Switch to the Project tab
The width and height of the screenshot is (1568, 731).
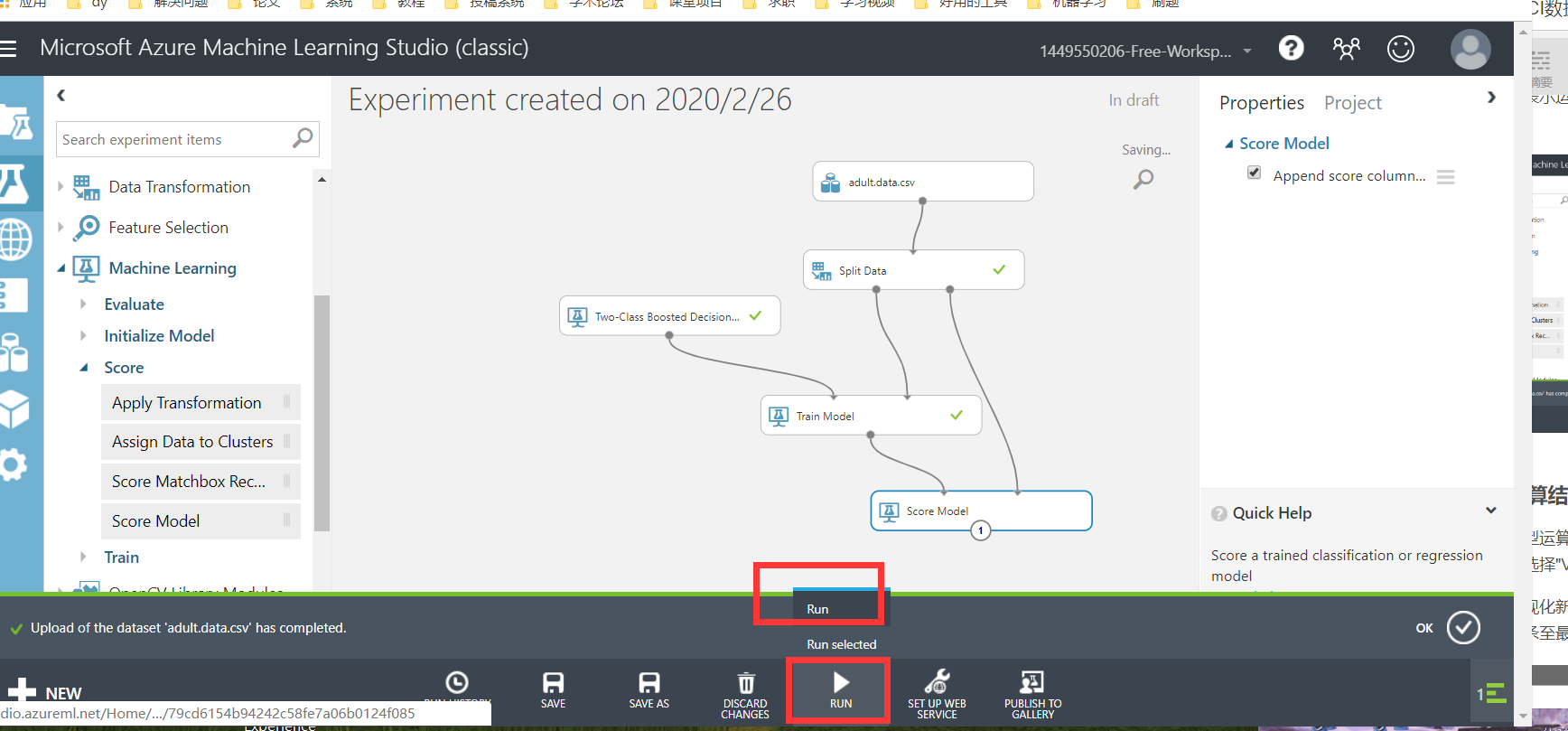(x=1352, y=103)
